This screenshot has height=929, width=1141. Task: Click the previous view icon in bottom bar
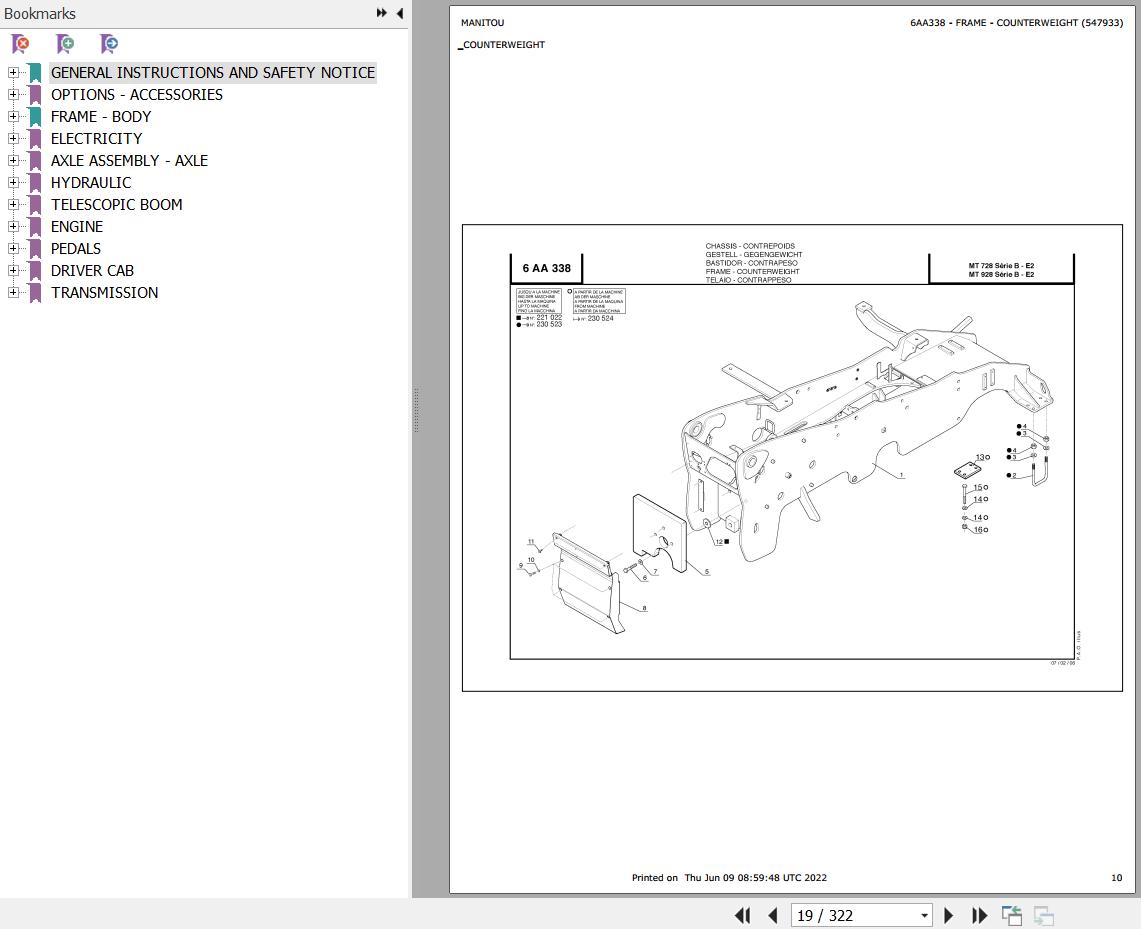(x=1011, y=915)
